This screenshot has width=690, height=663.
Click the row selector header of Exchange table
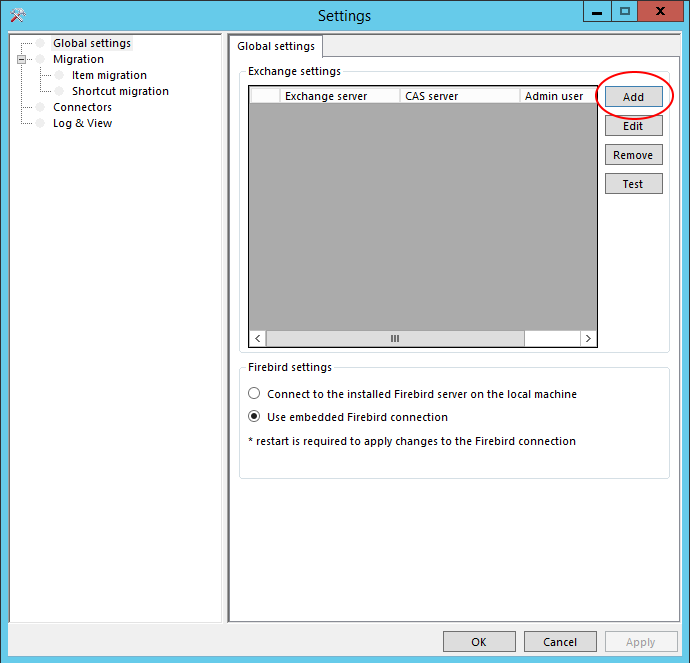[x=264, y=96]
